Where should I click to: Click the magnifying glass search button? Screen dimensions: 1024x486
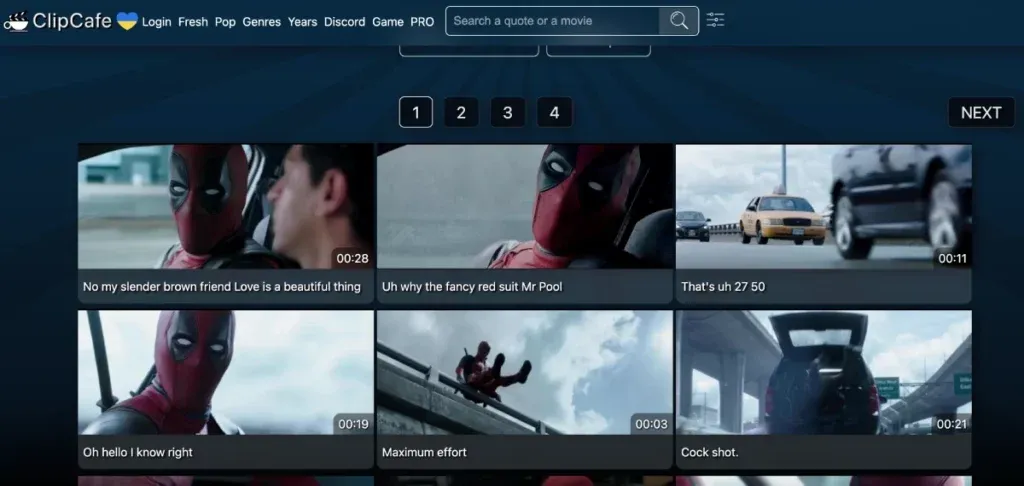[x=679, y=21]
